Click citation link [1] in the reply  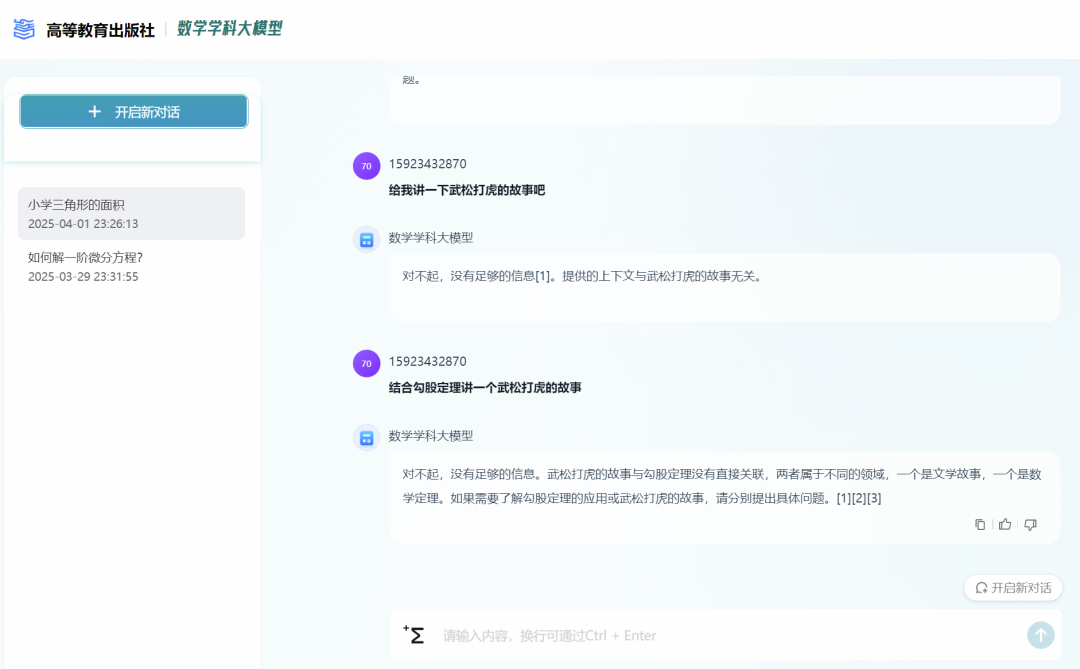click(x=843, y=497)
